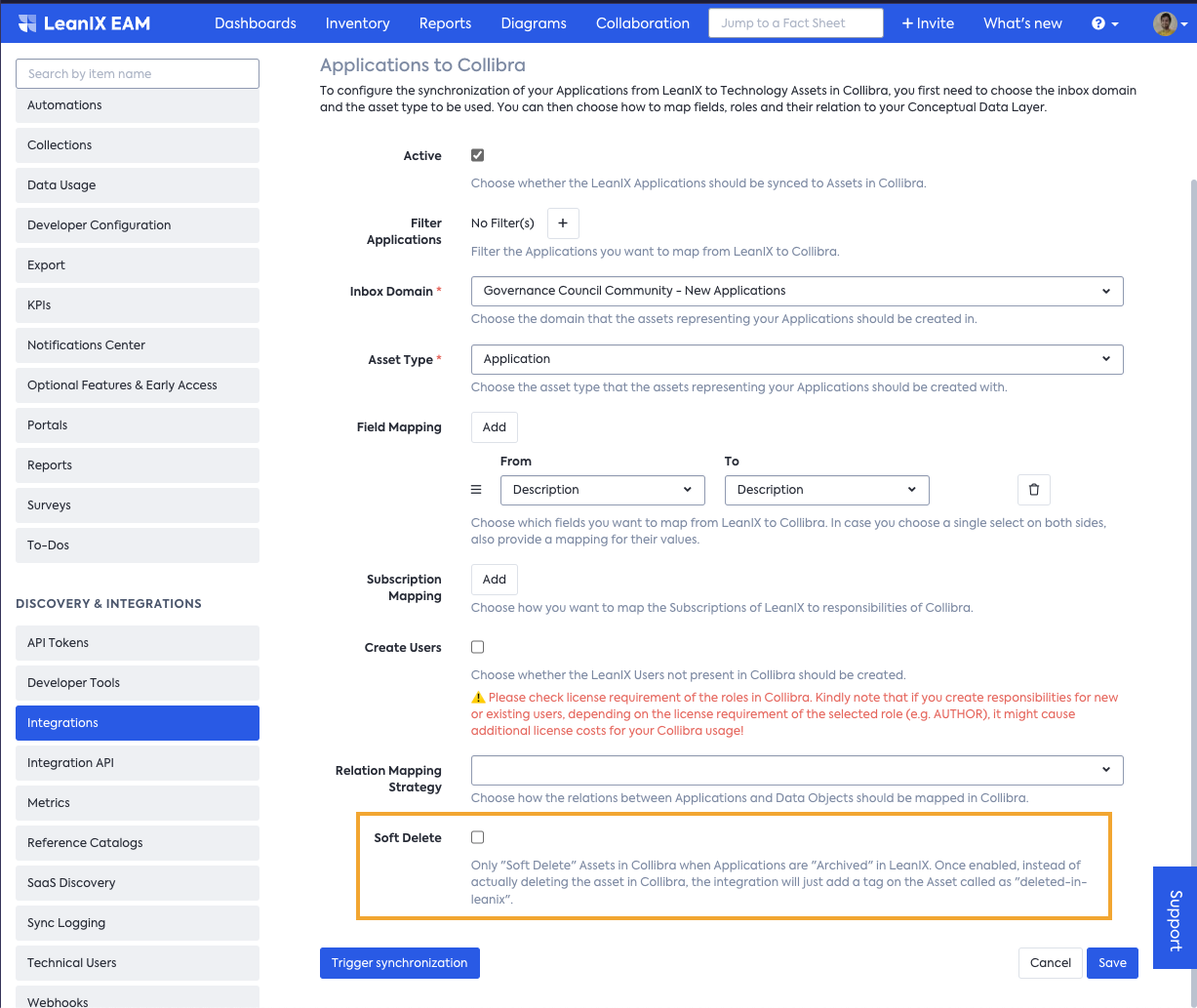Screen dimensions: 1197x1008
Task: Open Technical Users
Action: point(138,963)
